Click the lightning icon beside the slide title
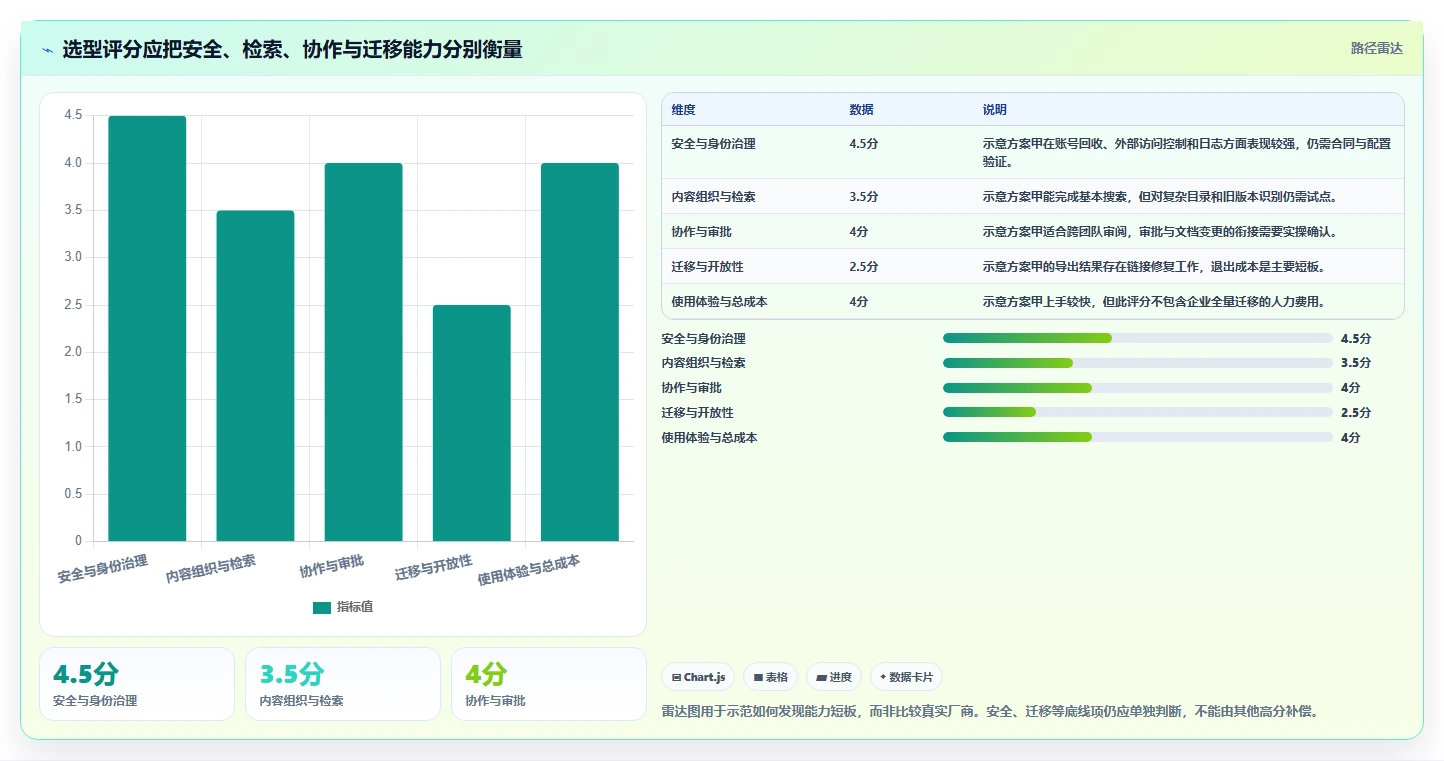The height and width of the screenshot is (761, 1444). click(x=47, y=50)
